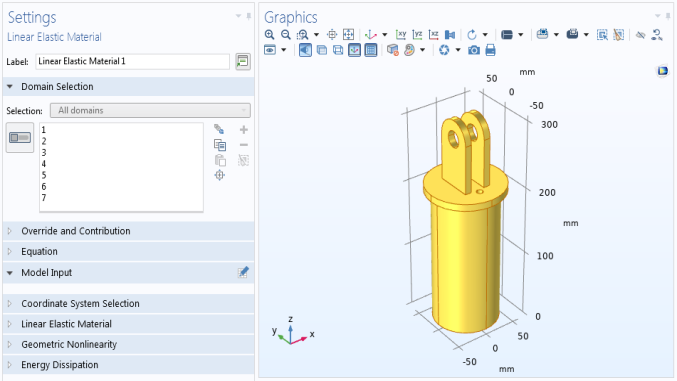Toggle the wireframe rendering button
This screenshot has width=677, height=381.
tap(338, 51)
